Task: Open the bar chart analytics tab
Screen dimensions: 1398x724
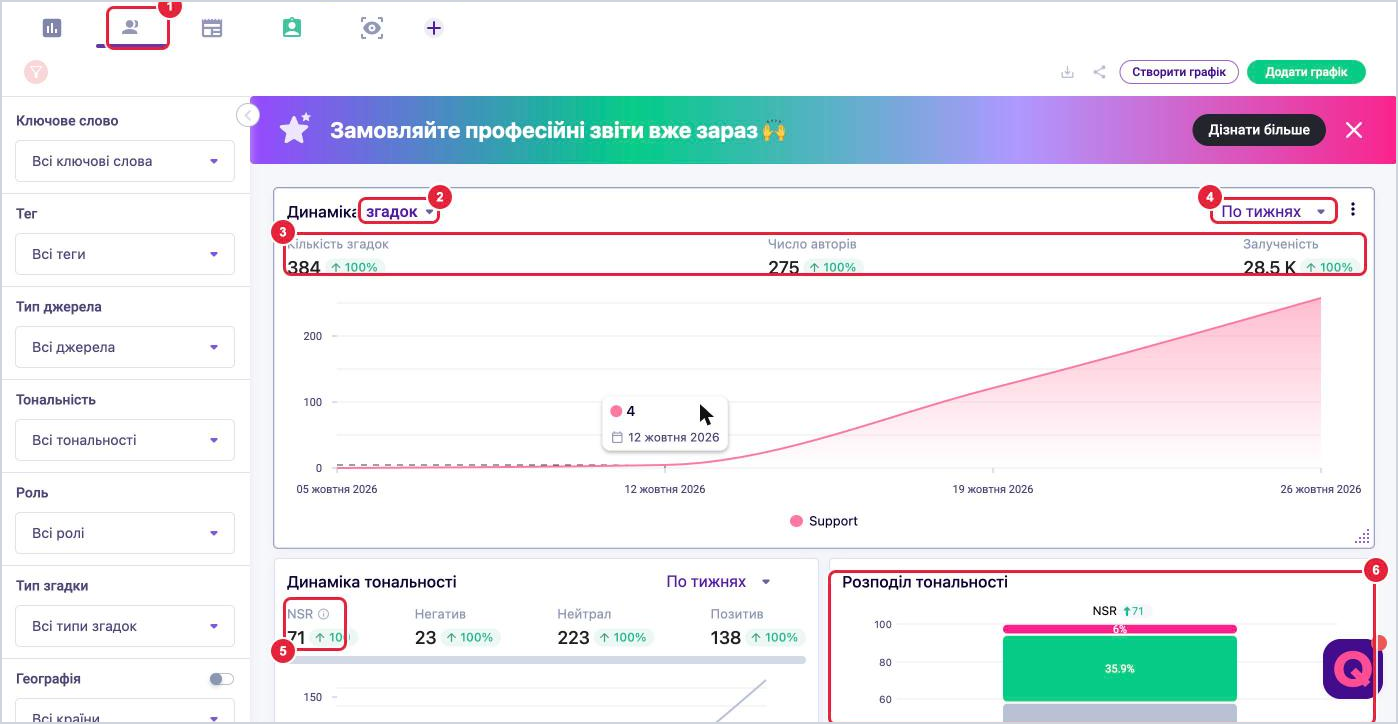Action: tap(52, 28)
